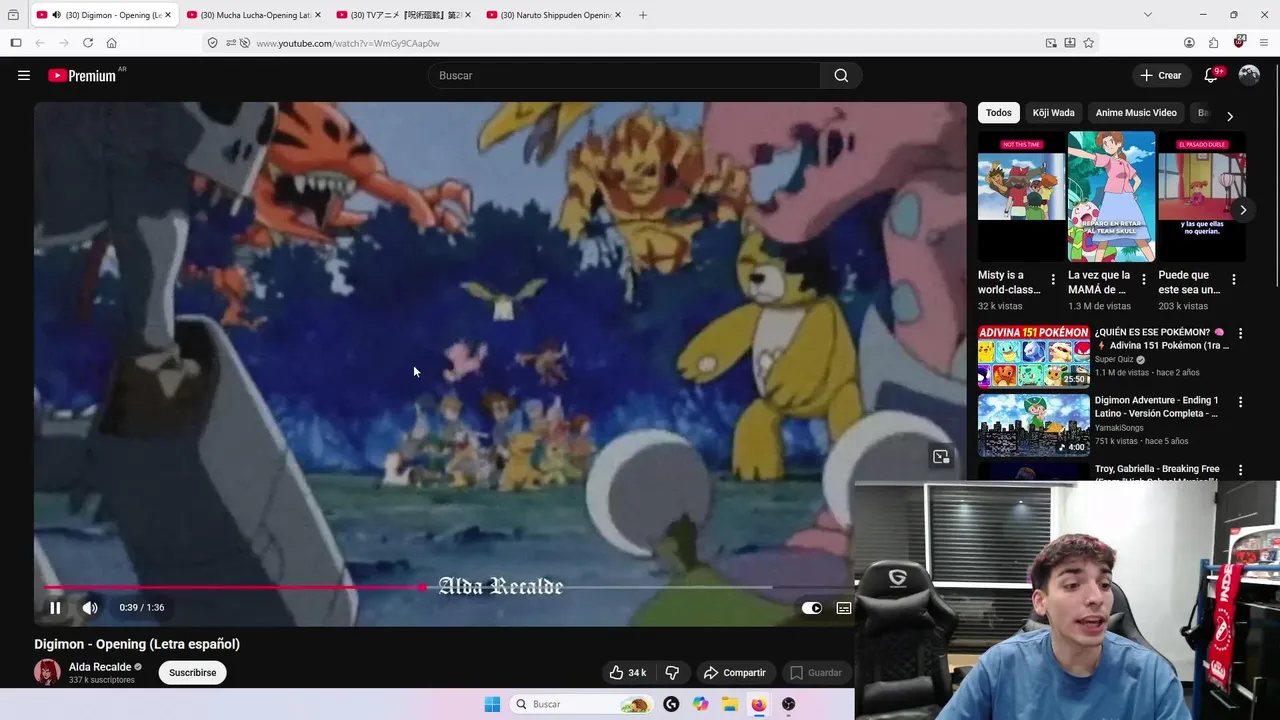Toggle subtitles in the video player
1280x720 pixels.
844,607
